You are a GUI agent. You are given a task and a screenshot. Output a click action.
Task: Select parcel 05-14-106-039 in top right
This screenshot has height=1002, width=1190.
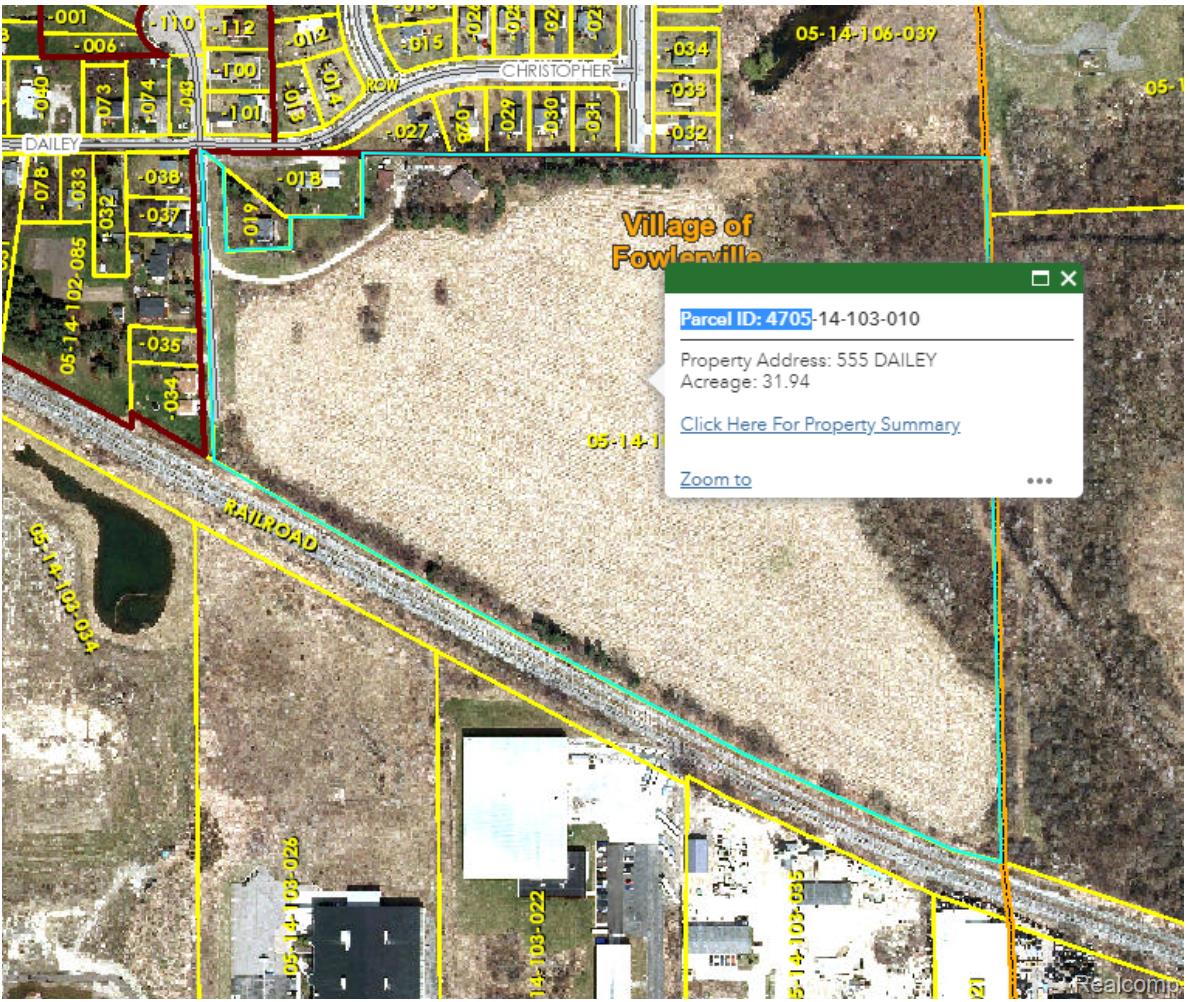(x=865, y=33)
